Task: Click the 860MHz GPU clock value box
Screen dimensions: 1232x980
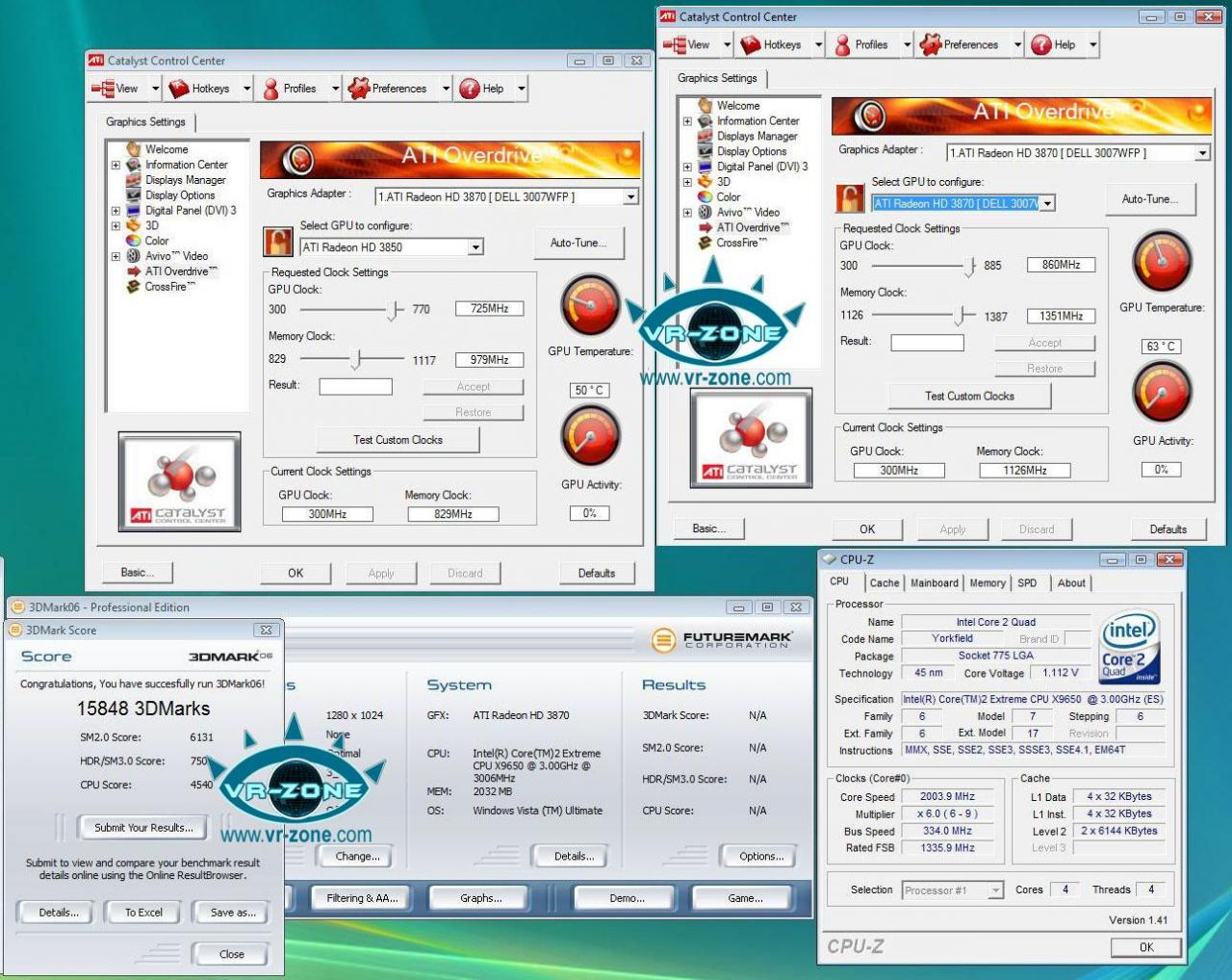Action: (x=1061, y=265)
